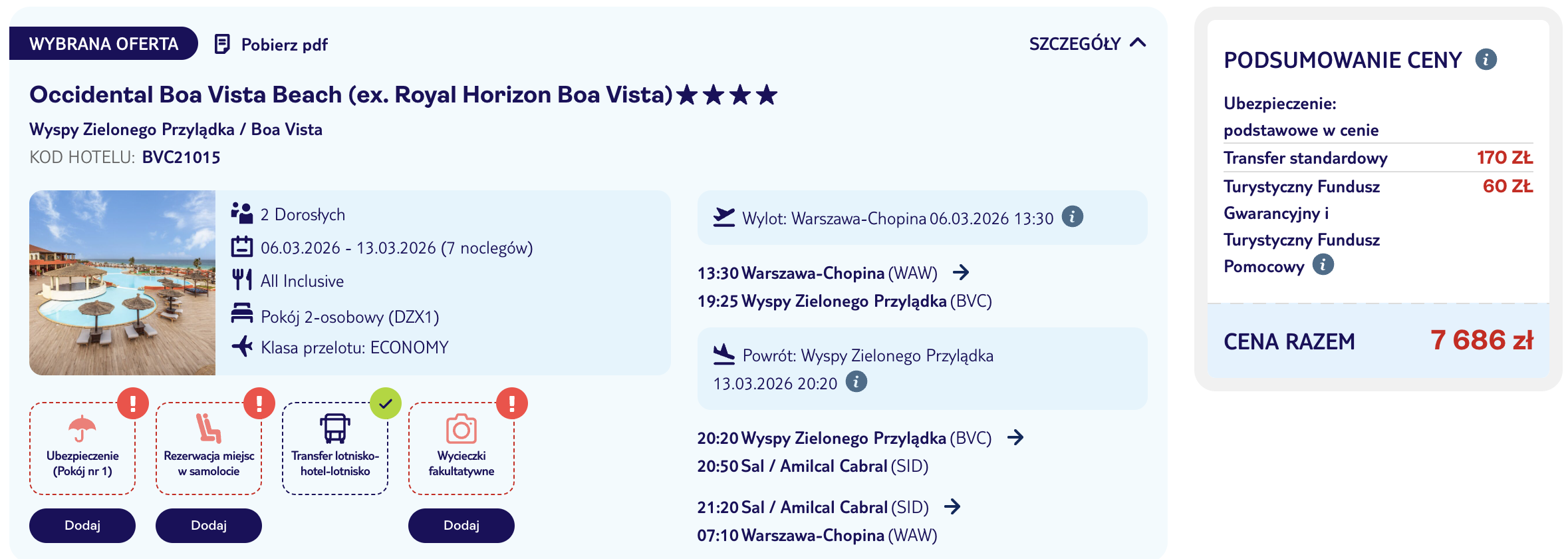
Task: Expand the Sal / Amilcal Cabral 21:20 segment arrow
Action: [x=952, y=506]
